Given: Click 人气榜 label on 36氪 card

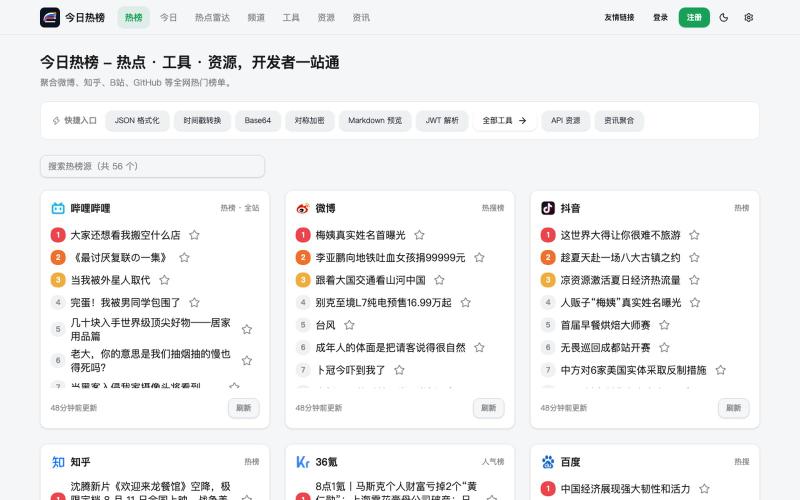Looking at the screenshot, I should (x=493, y=462).
